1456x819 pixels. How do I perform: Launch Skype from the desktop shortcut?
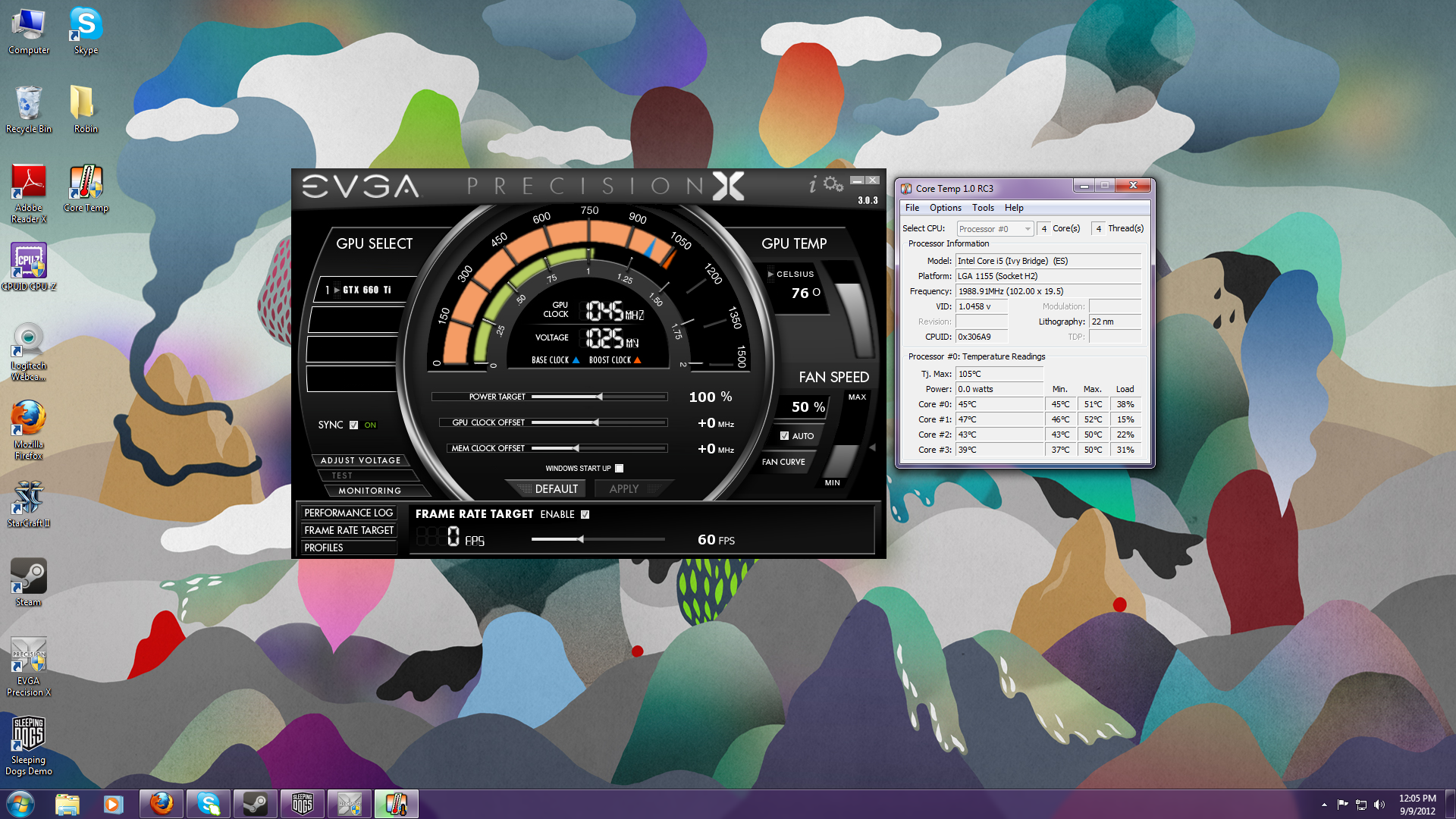coord(86,32)
